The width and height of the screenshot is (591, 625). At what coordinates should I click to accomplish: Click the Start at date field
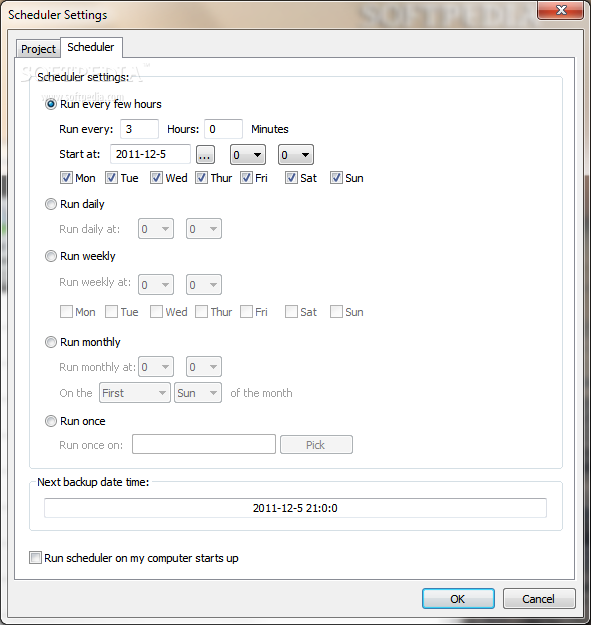point(150,154)
